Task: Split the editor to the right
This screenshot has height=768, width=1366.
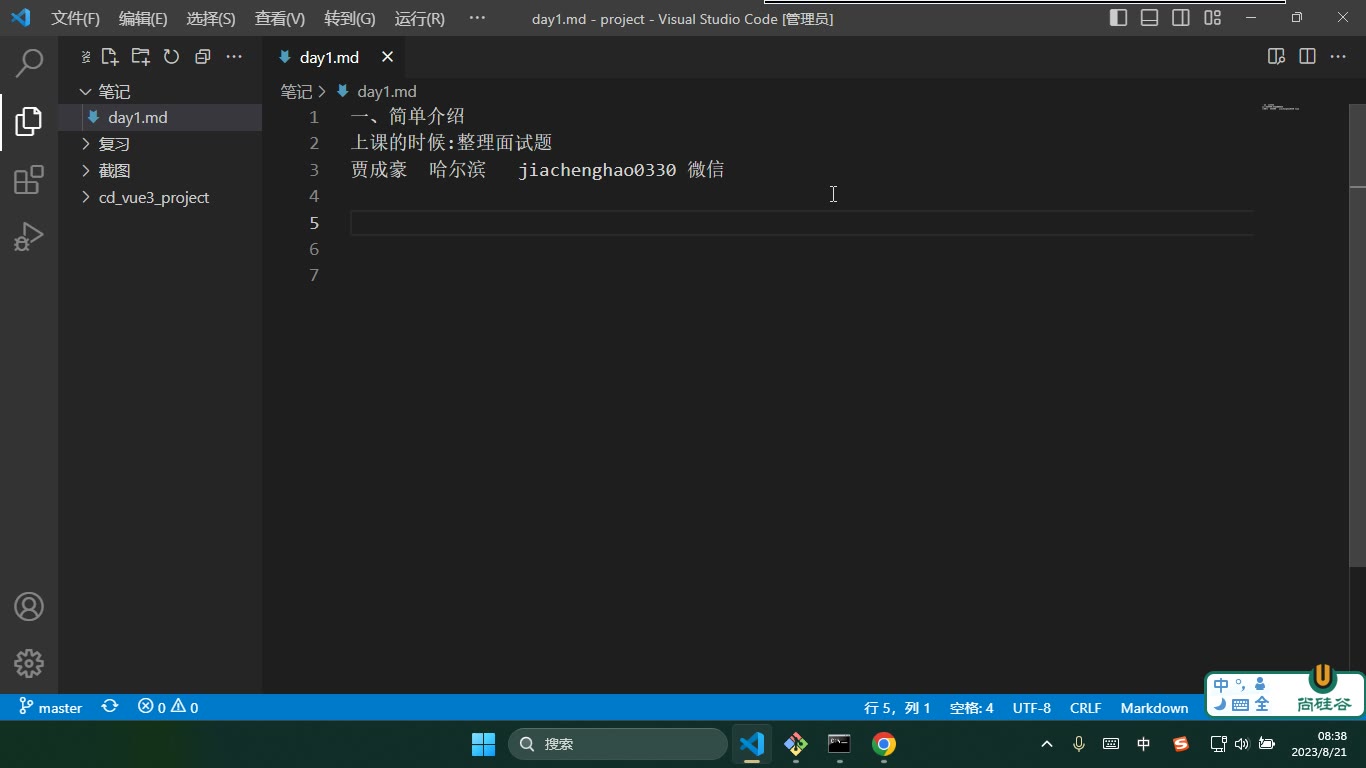Action: (1307, 57)
